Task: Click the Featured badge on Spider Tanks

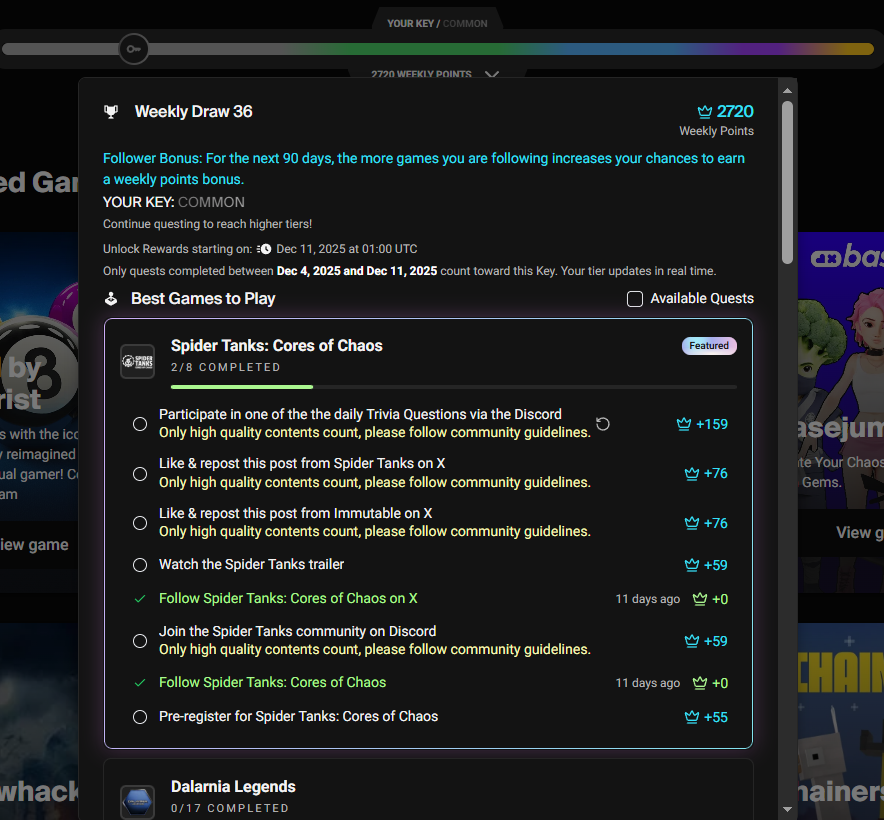Action: click(x=709, y=346)
